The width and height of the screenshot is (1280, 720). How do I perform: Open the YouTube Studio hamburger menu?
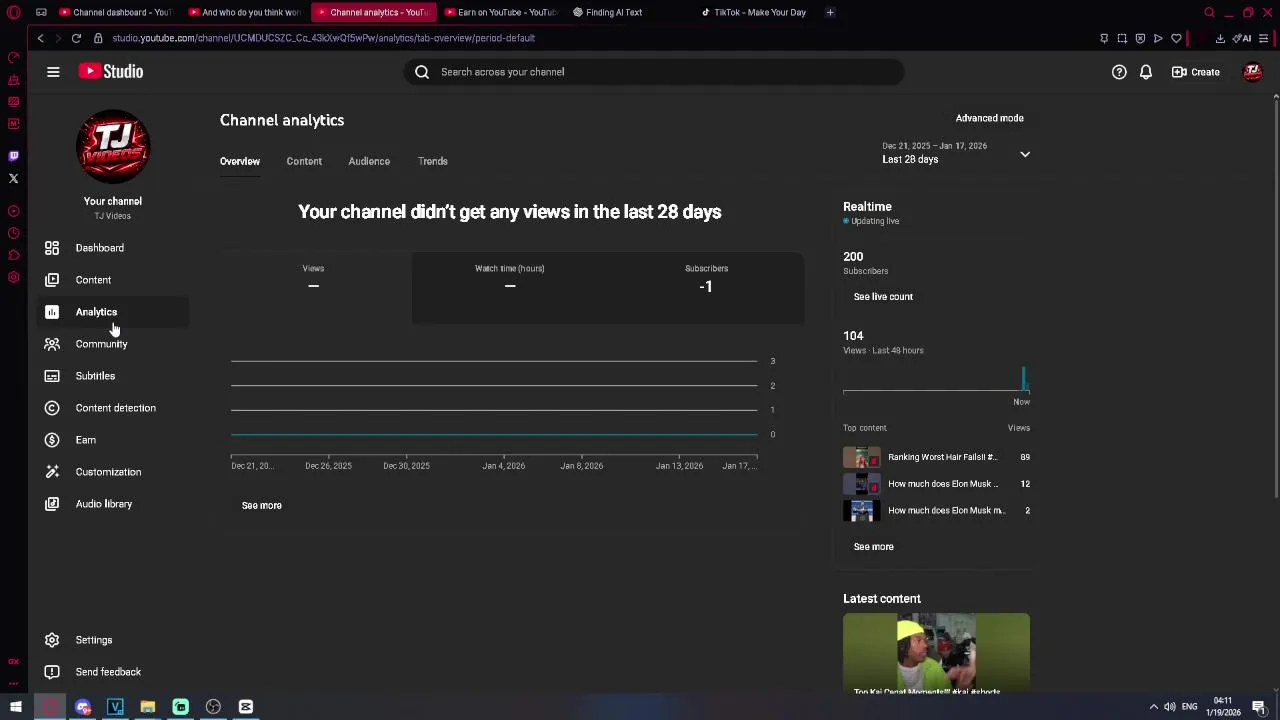tap(53, 72)
